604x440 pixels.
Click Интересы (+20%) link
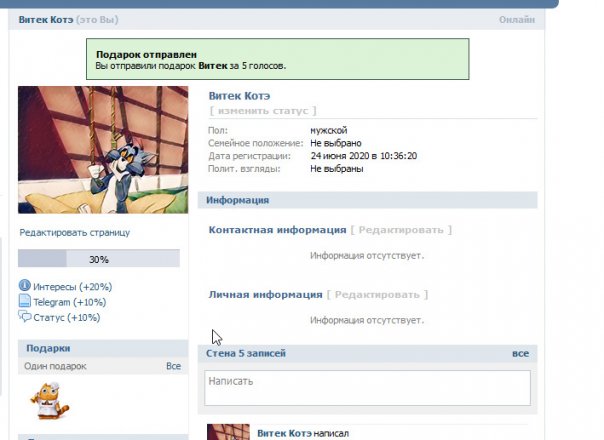[x=72, y=287]
